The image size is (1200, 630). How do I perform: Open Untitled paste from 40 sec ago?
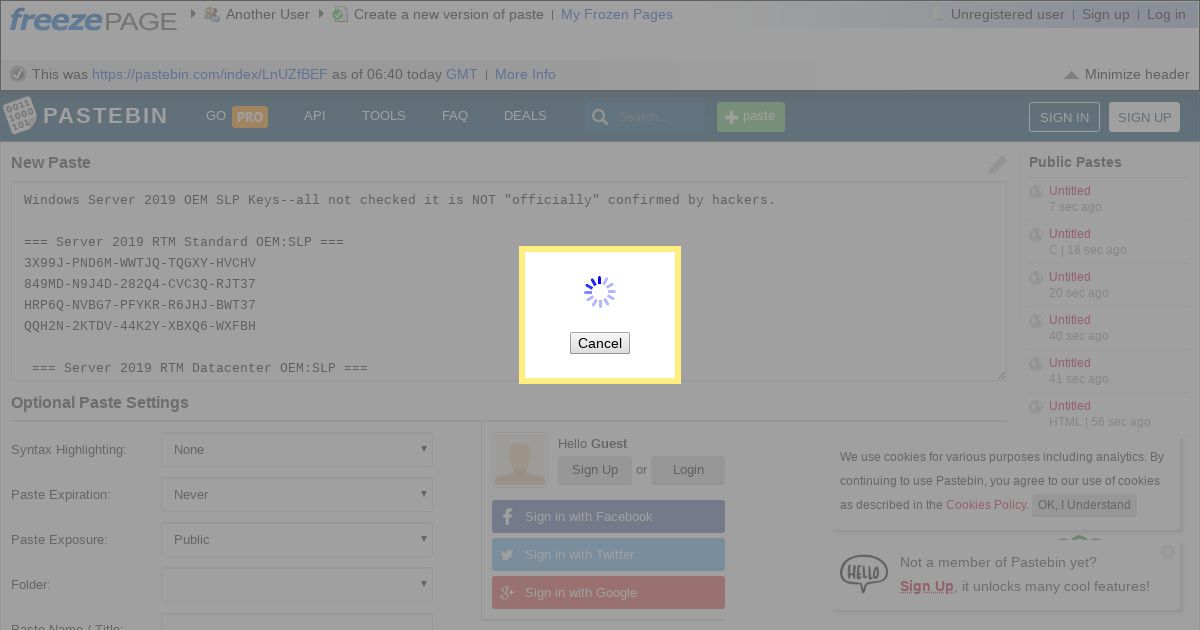[x=1069, y=320]
